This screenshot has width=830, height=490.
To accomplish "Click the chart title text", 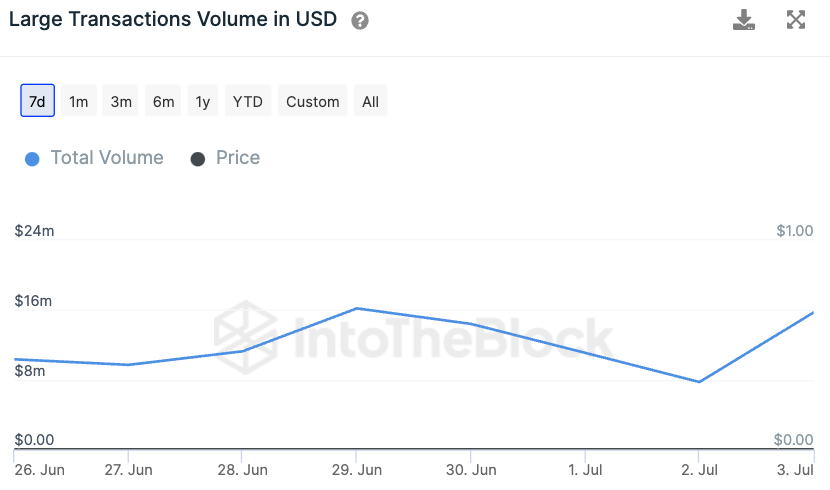I will click(172, 20).
